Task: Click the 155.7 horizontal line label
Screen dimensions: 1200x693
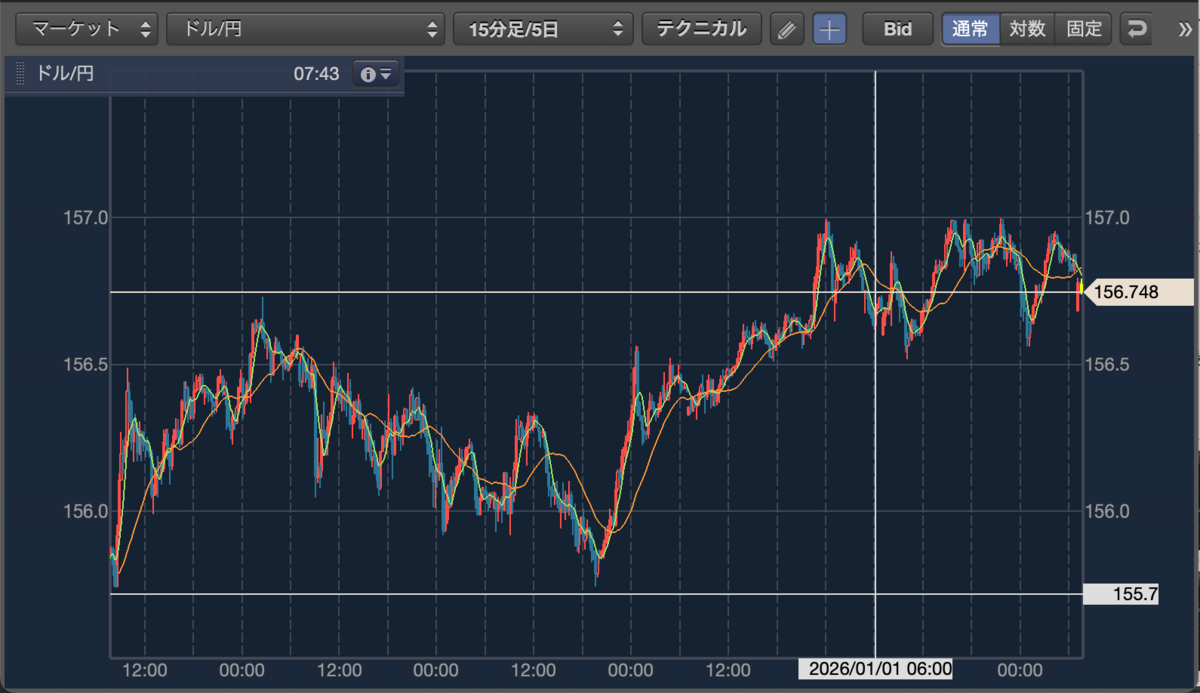Action: pos(1121,594)
